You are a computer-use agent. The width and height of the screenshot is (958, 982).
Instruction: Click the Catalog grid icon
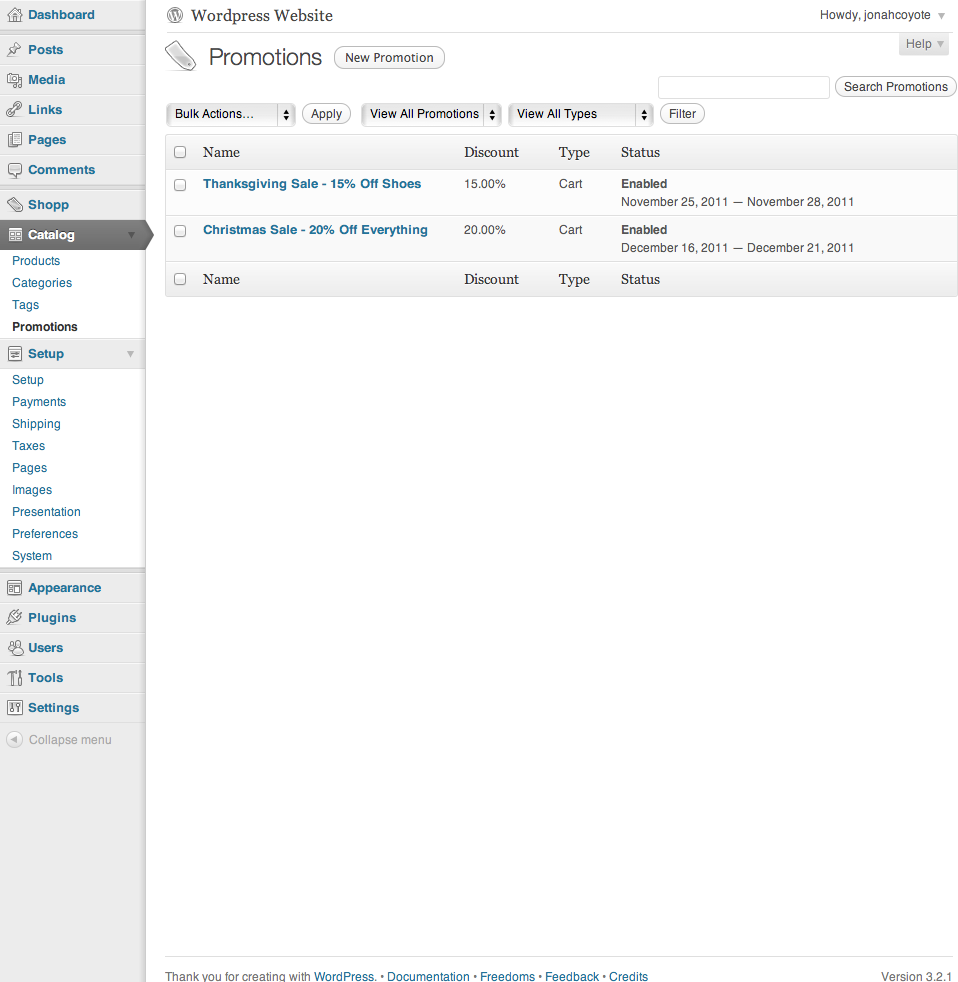[x=14, y=235]
